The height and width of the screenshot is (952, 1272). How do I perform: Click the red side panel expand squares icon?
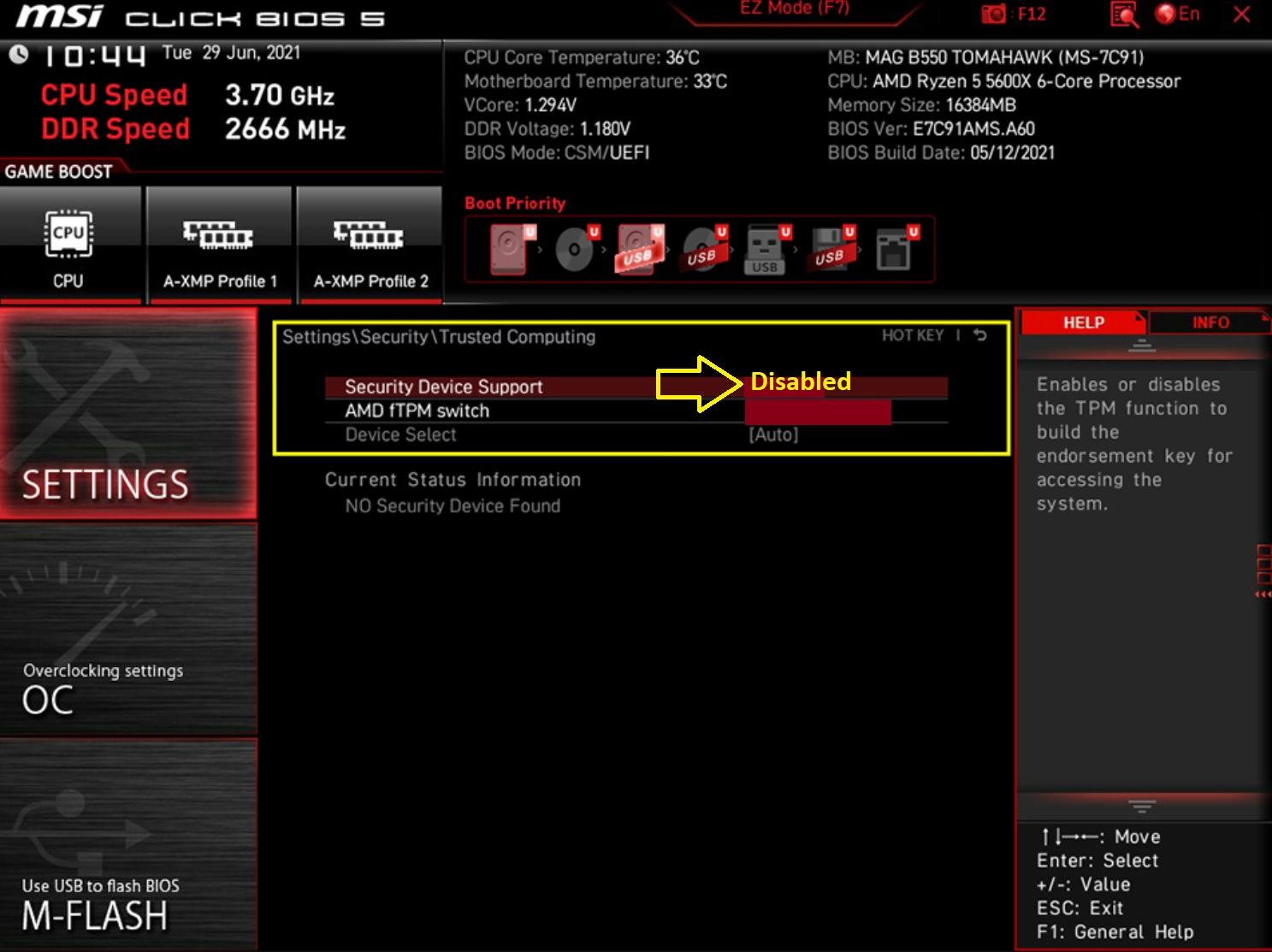(1263, 571)
